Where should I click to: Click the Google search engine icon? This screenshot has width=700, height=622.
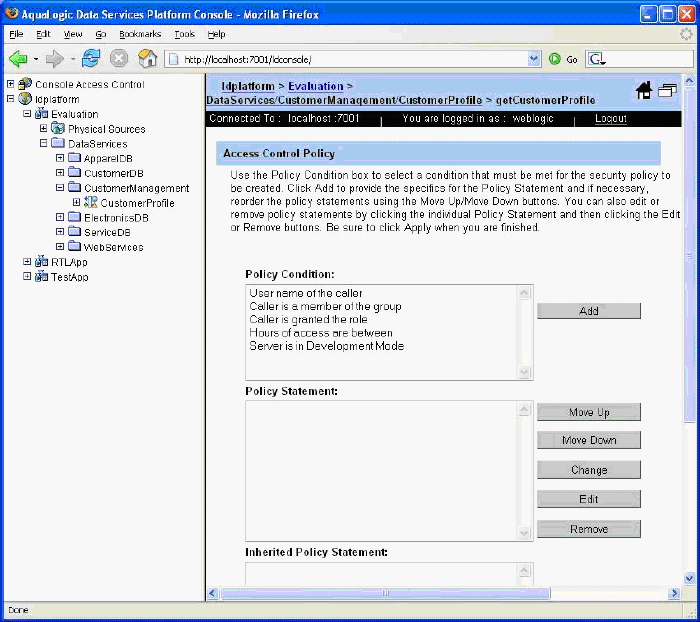596,59
